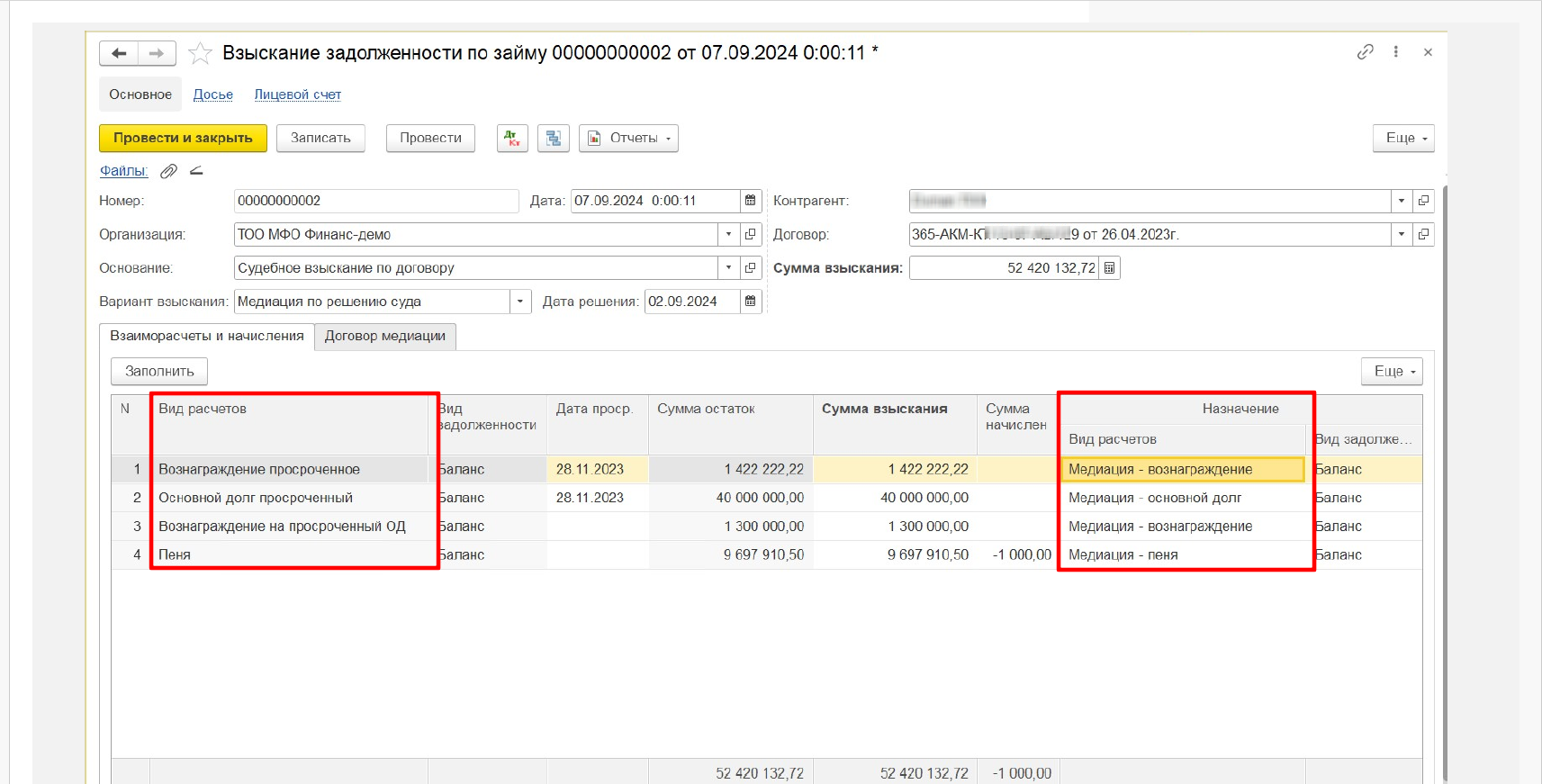
Task: Click Сумма остаток cell 40 000 000,00
Action: pos(730,498)
